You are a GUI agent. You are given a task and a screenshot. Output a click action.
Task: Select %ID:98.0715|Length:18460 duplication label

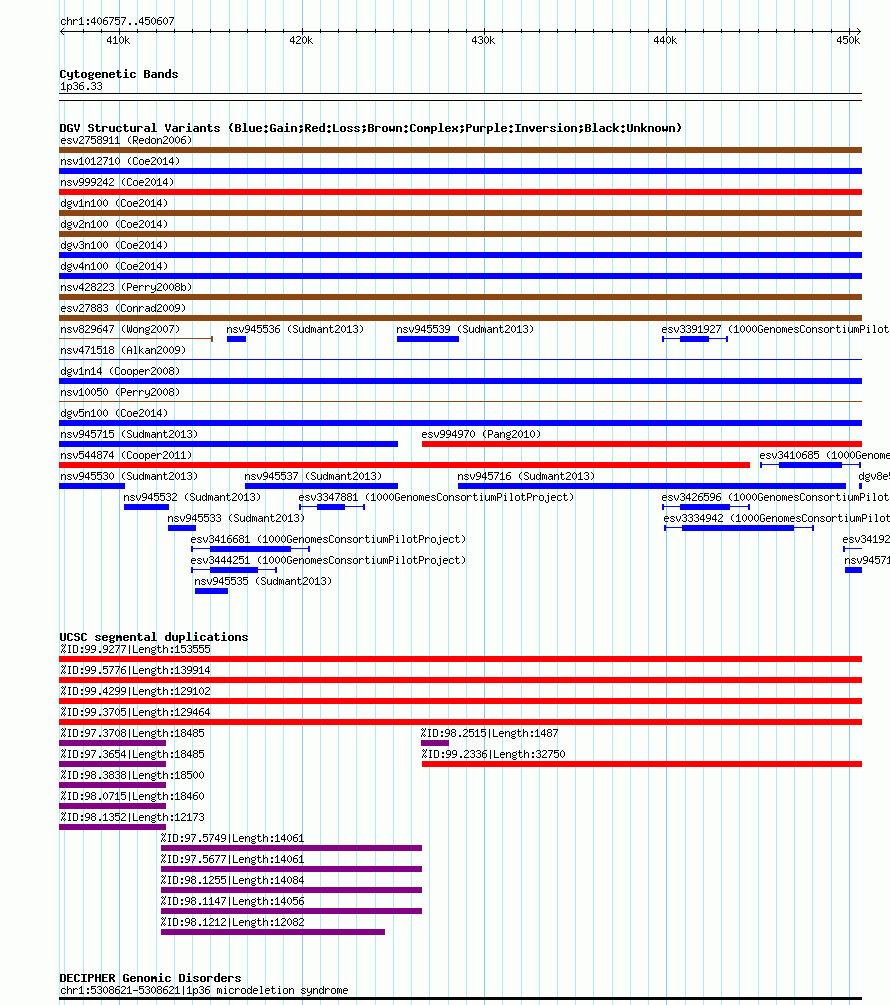[132, 797]
